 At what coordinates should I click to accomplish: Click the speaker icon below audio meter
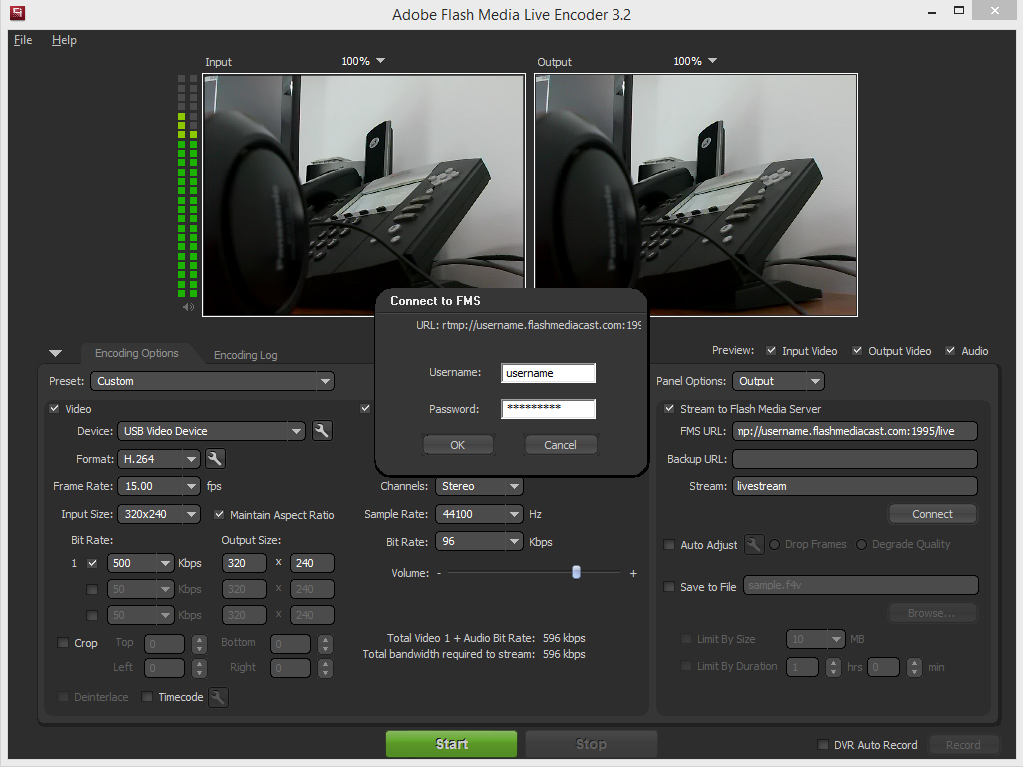point(188,307)
